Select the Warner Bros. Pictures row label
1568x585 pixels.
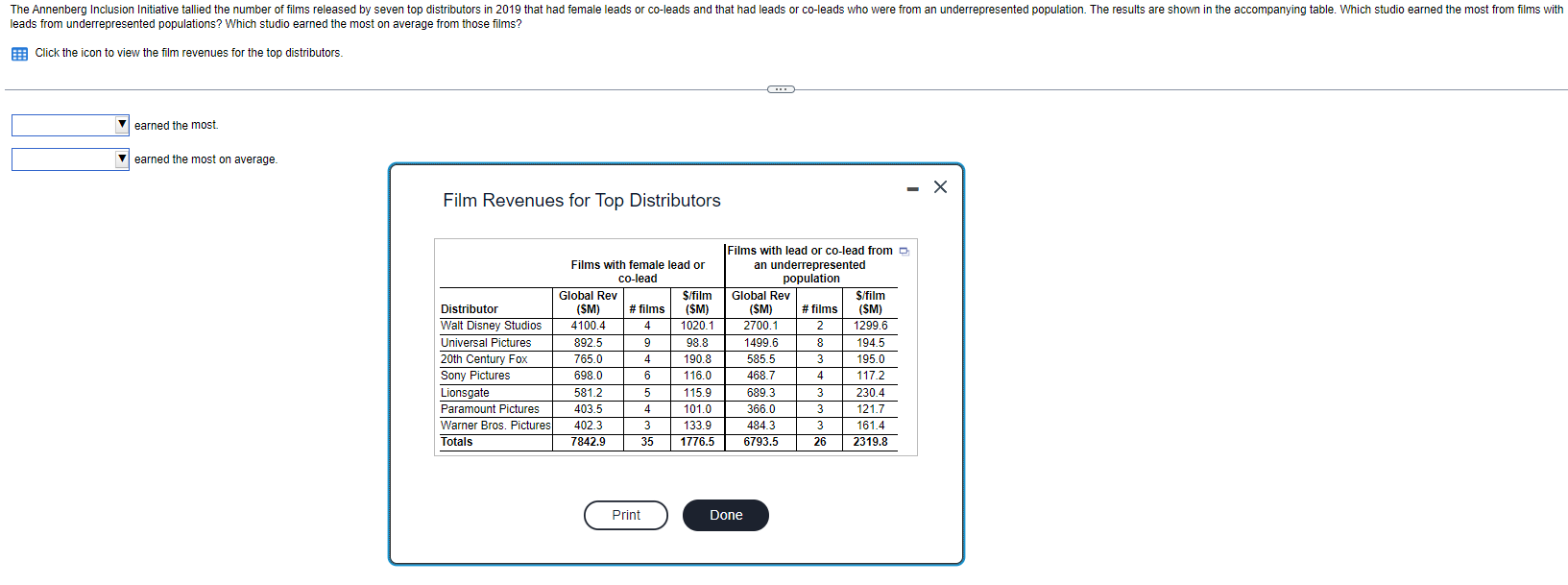click(x=495, y=426)
